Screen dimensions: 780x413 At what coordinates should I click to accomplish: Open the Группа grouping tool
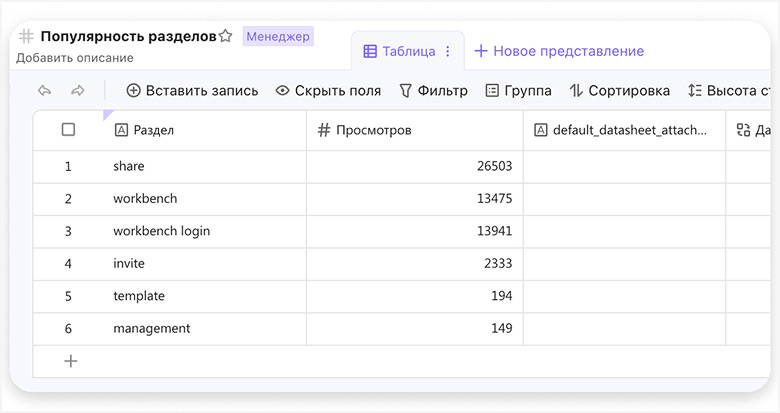click(x=518, y=91)
